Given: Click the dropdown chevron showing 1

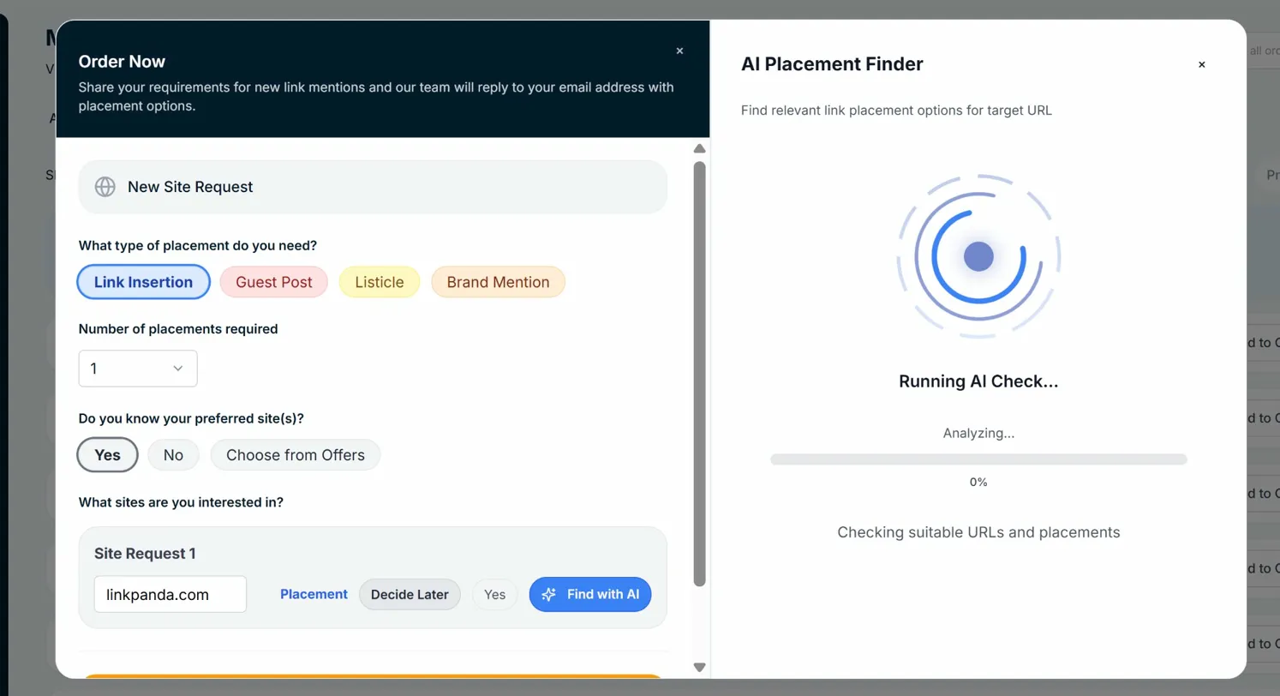Looking at the screenshot, I should click(x=180, y=368).
